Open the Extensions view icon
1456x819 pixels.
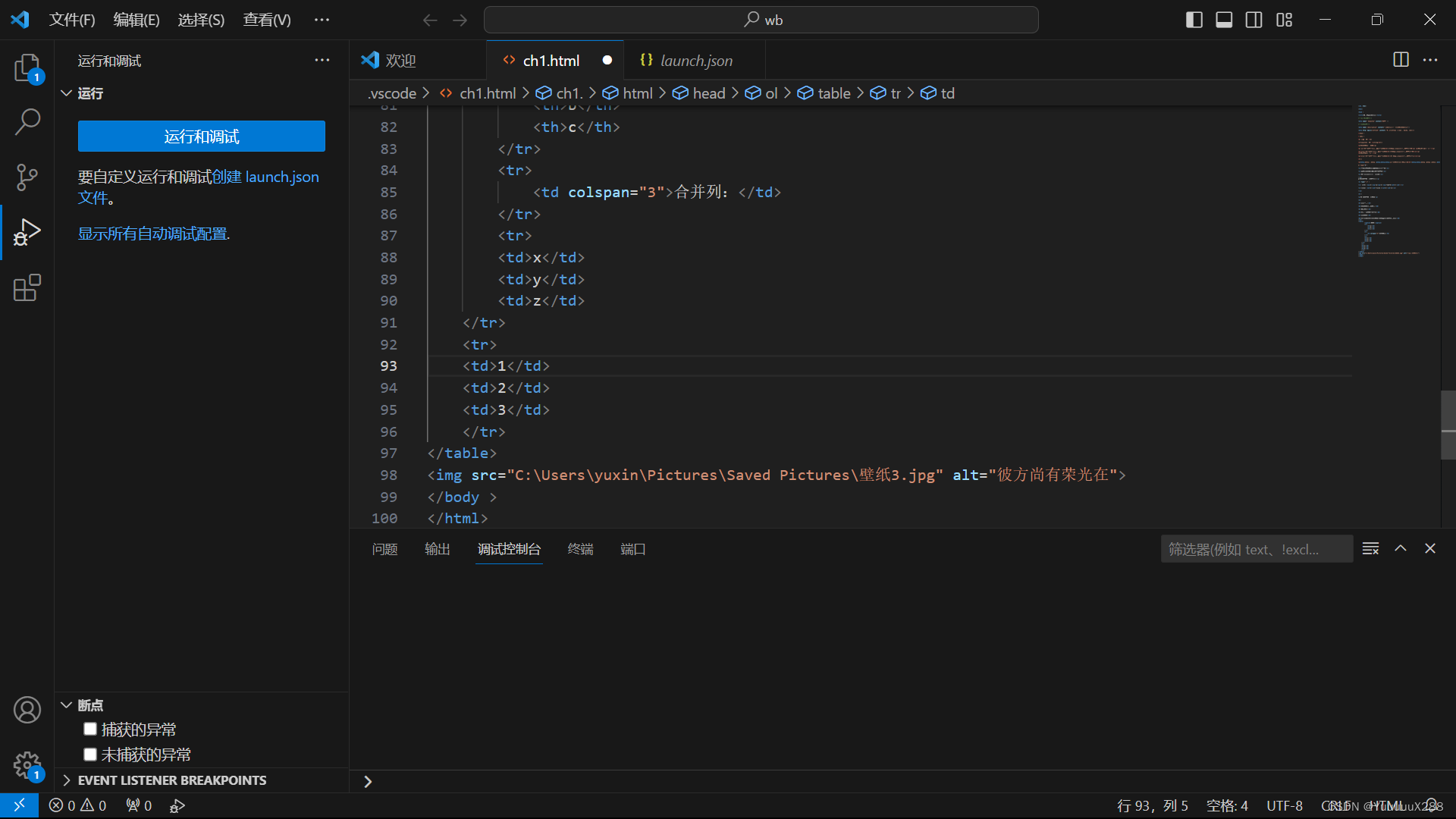[27, 287]
